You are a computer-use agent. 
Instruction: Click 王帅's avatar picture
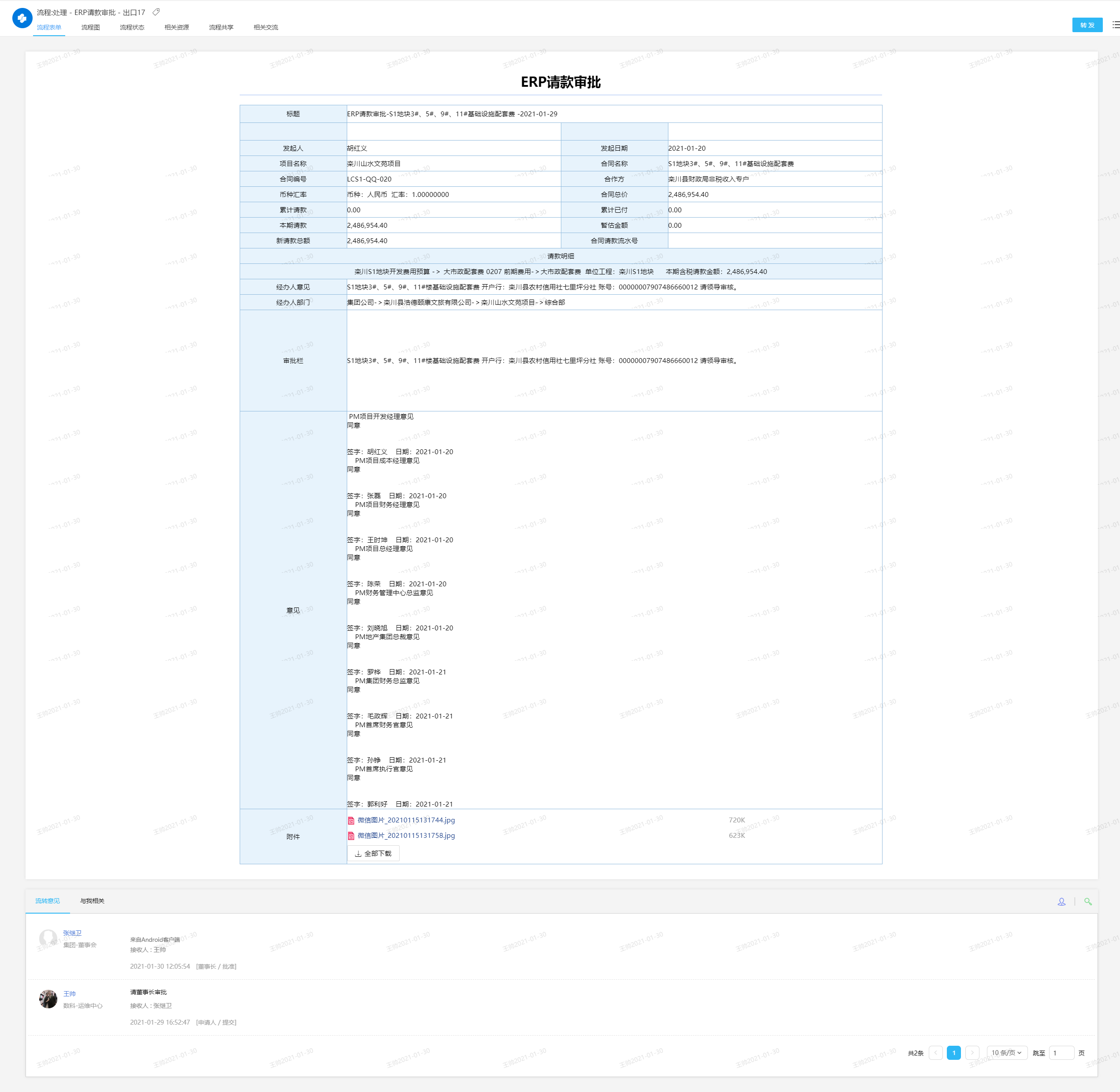[x=48, y=999]
